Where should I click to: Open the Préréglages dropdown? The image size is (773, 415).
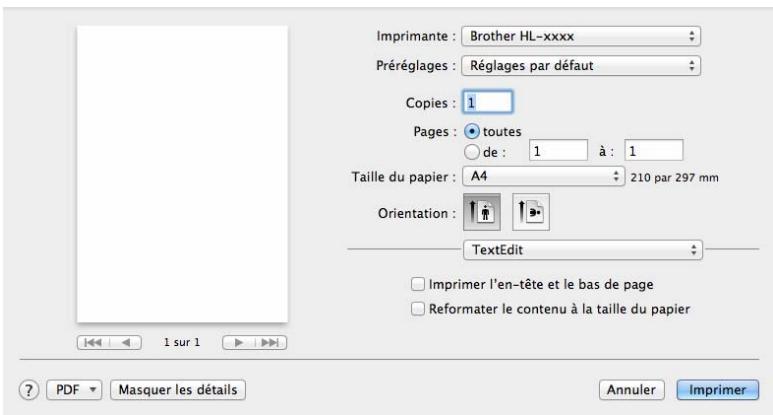[x=581, y=66]
